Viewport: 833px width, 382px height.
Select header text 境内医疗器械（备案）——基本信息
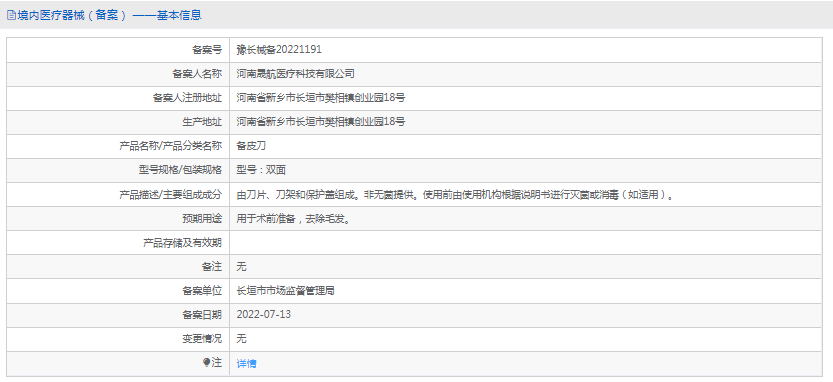click(x=109, y=15)
